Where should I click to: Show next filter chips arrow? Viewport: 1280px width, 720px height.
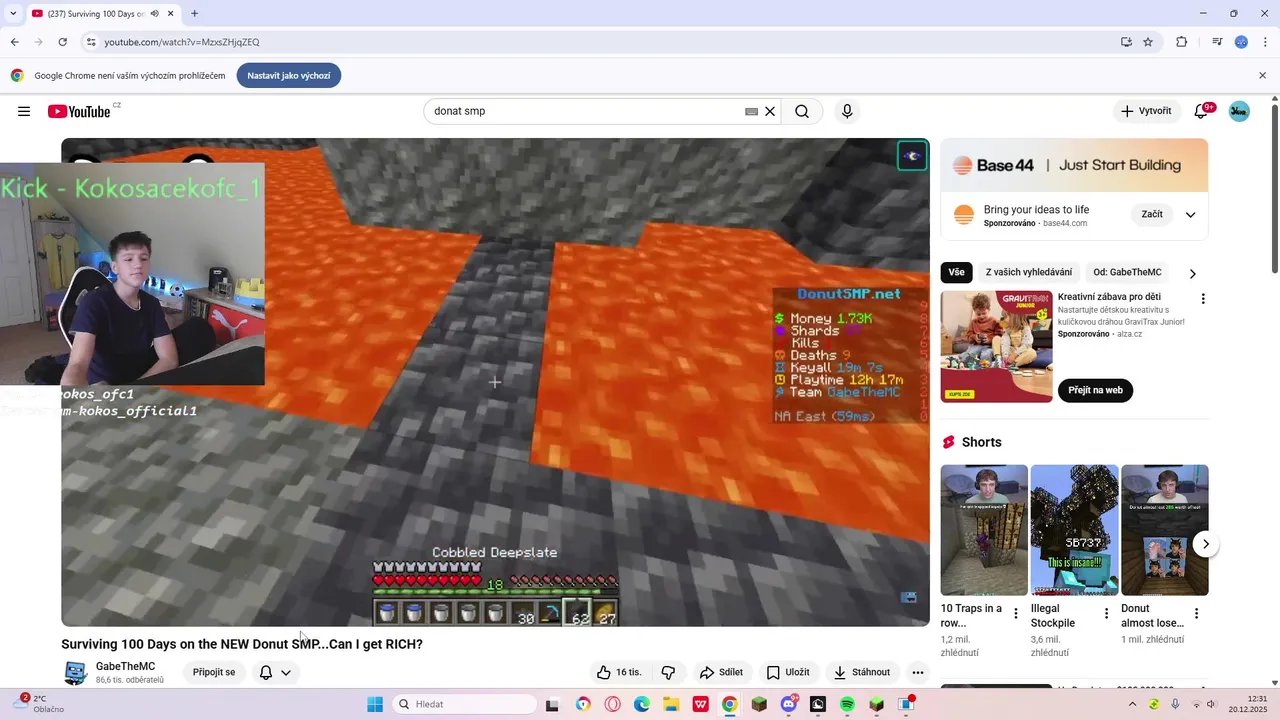pyautogui.click(x=1192, y=273)
